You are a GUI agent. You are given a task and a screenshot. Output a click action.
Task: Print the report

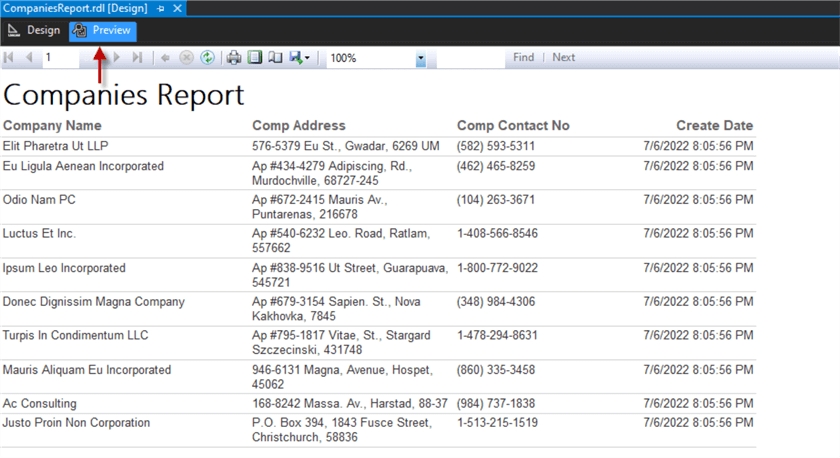click(x=234, y=57)
